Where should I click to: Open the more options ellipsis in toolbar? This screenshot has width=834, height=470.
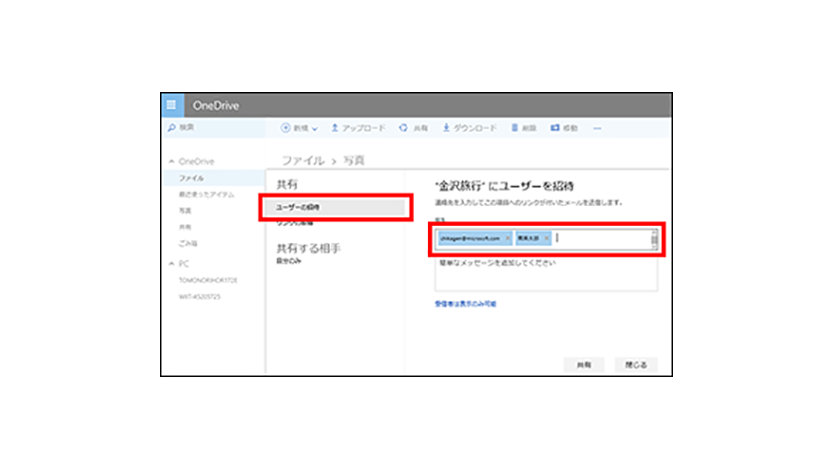(597, 128)
